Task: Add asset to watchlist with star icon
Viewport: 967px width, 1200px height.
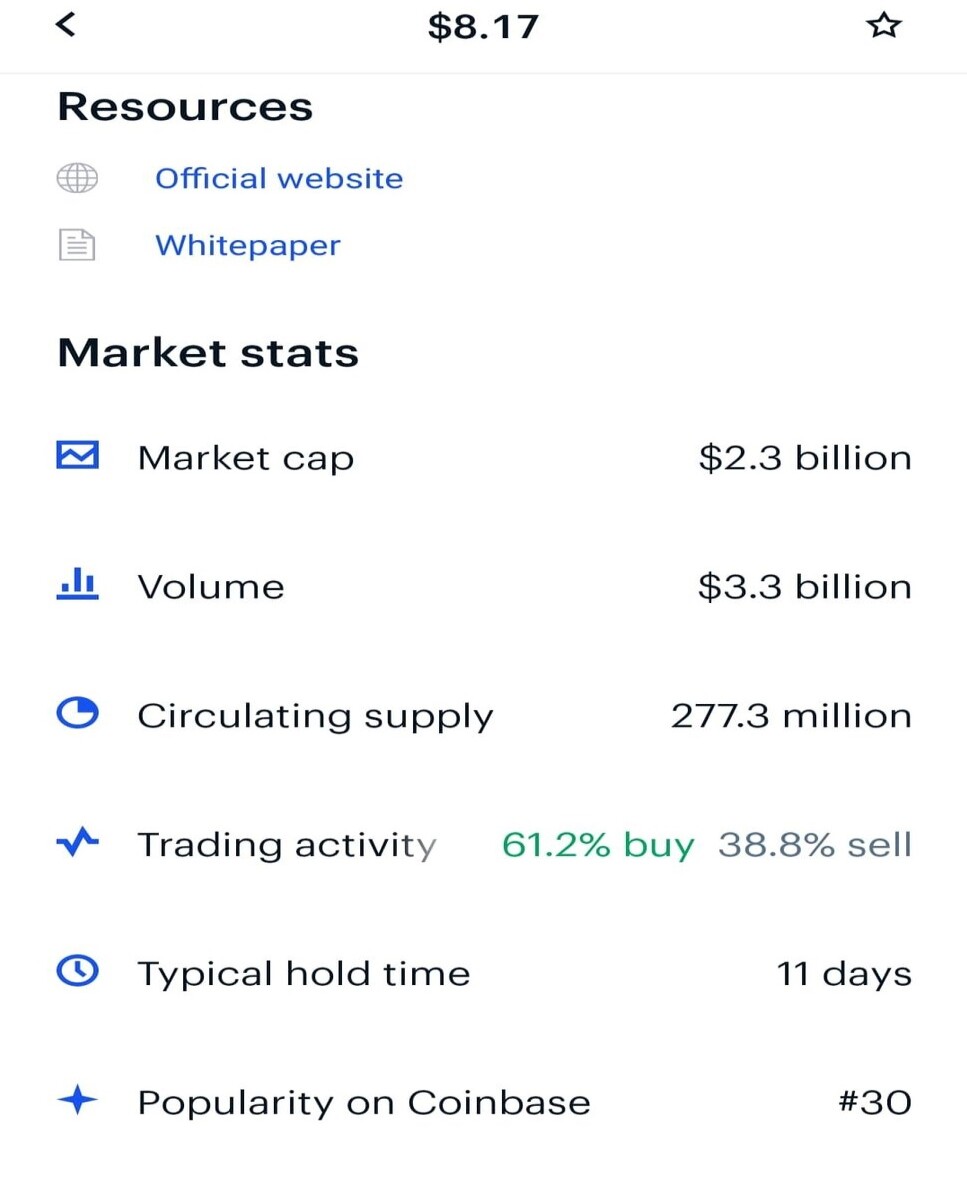Action: pyautogui.click(x=883, y=25)
